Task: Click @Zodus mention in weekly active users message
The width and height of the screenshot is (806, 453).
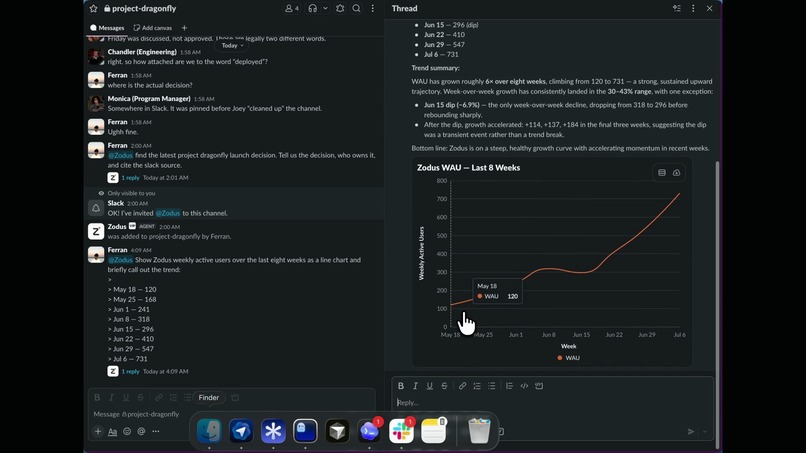Action: 120,260
